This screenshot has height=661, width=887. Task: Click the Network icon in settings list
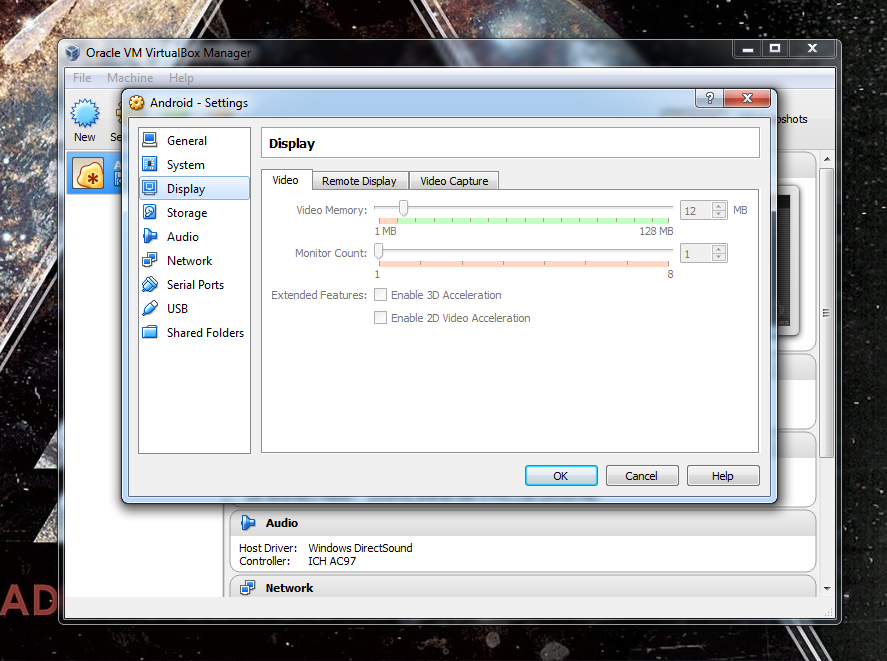tap(150, 260)
